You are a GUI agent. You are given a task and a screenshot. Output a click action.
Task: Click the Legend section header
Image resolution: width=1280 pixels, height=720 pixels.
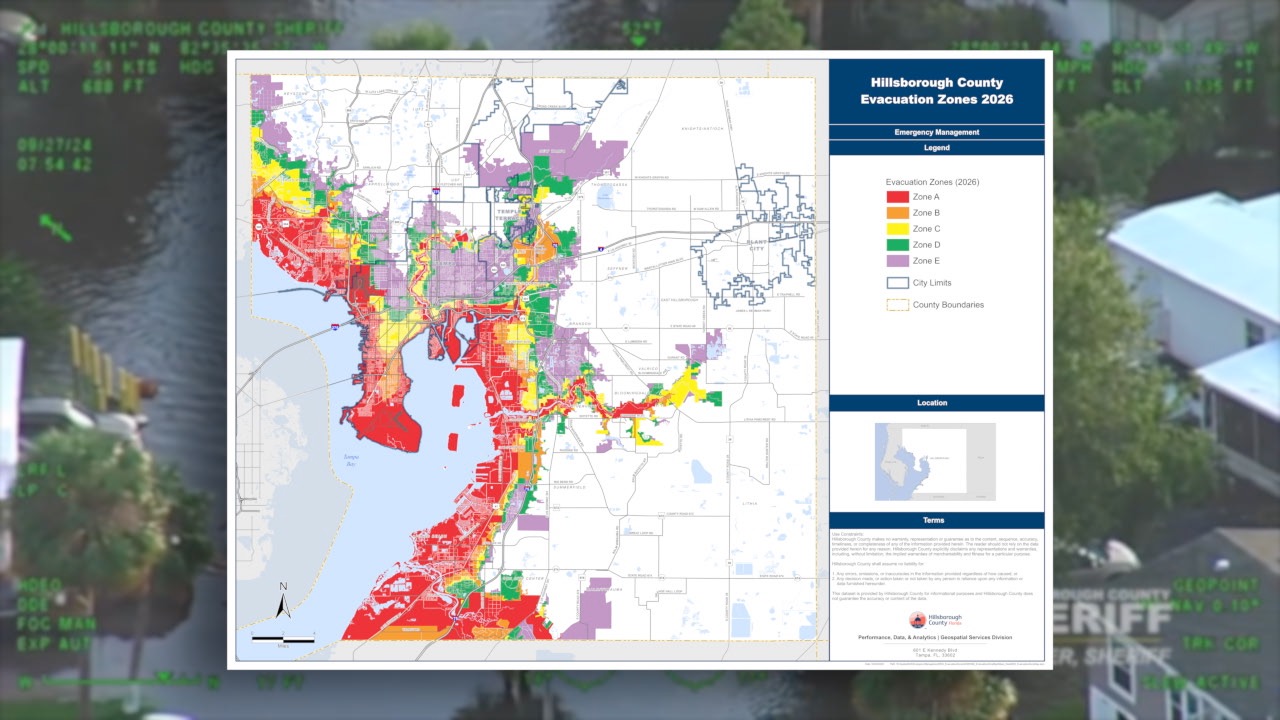[936, 147]
